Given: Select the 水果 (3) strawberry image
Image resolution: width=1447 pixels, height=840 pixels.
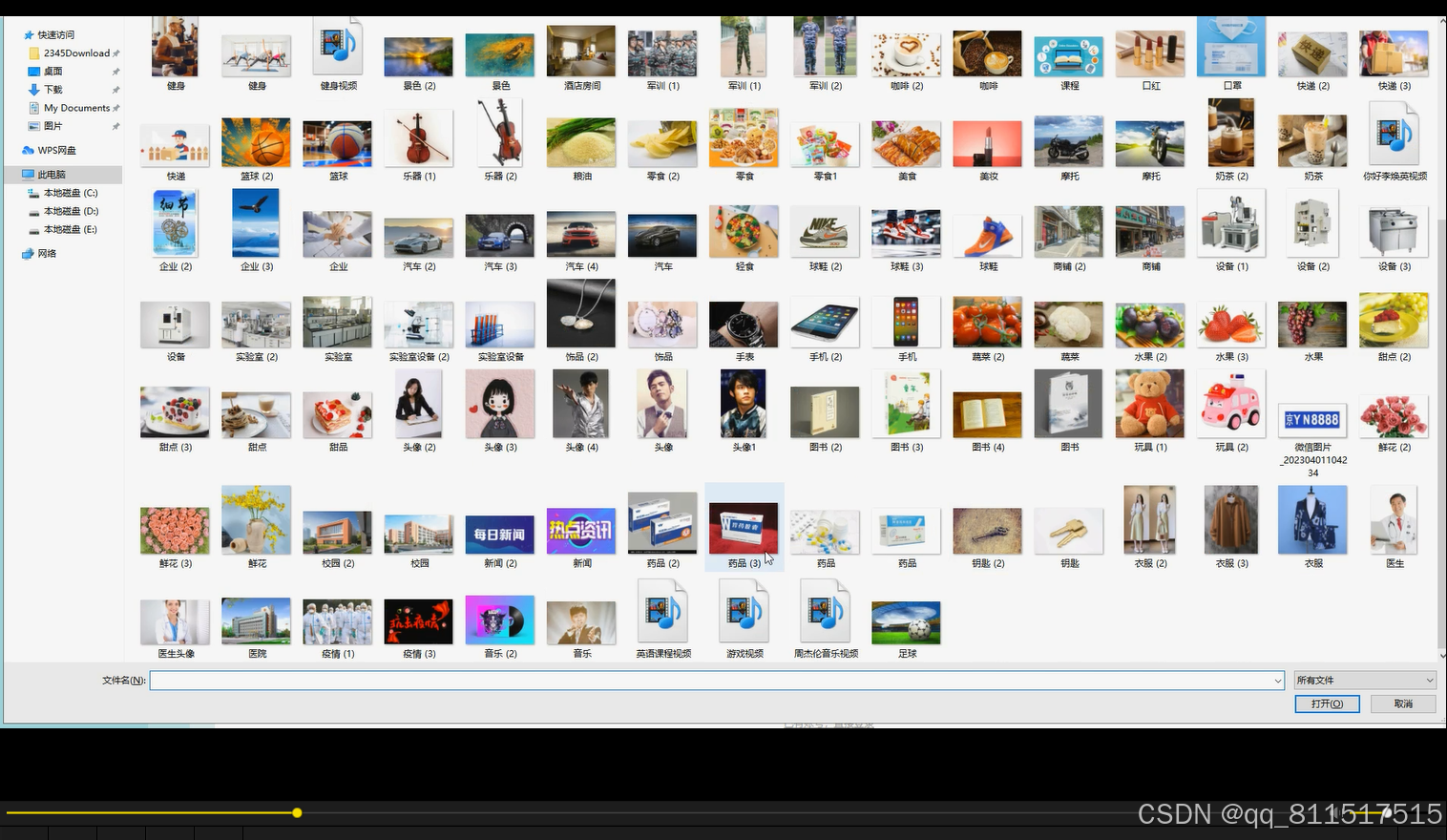Looking at the screenshot, I should pyautogui.click(x=1231, y=325).
